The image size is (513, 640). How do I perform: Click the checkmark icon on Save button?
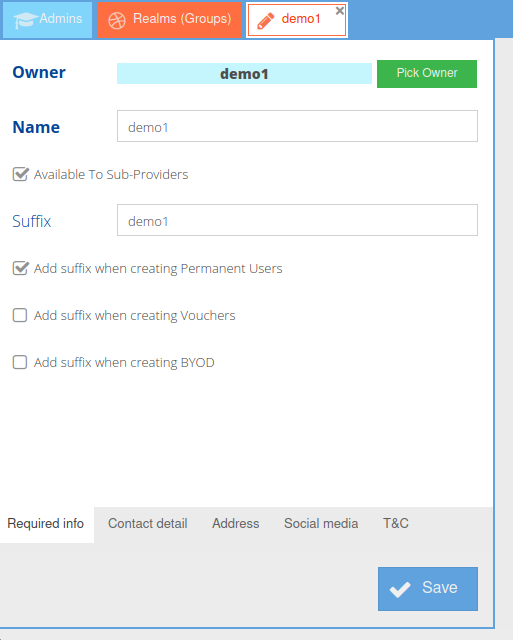(400, 589)
